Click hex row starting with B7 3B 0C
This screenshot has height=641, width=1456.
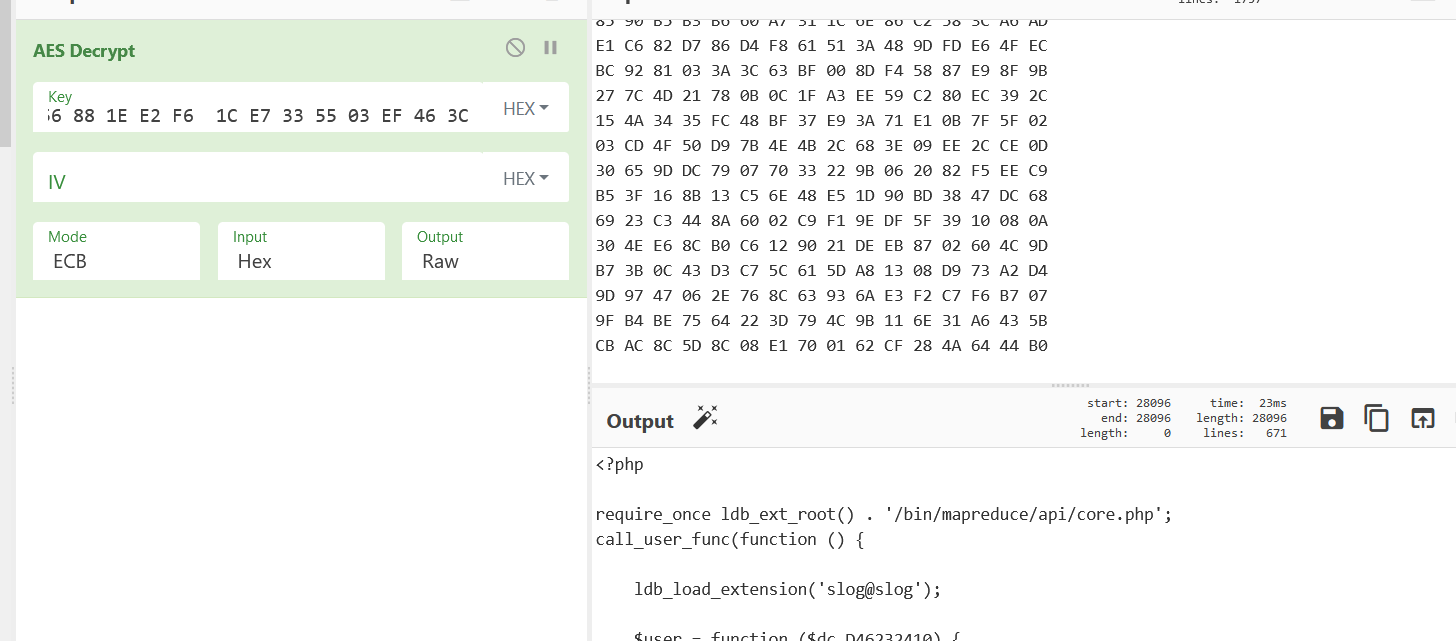click(x=821, y=271)
